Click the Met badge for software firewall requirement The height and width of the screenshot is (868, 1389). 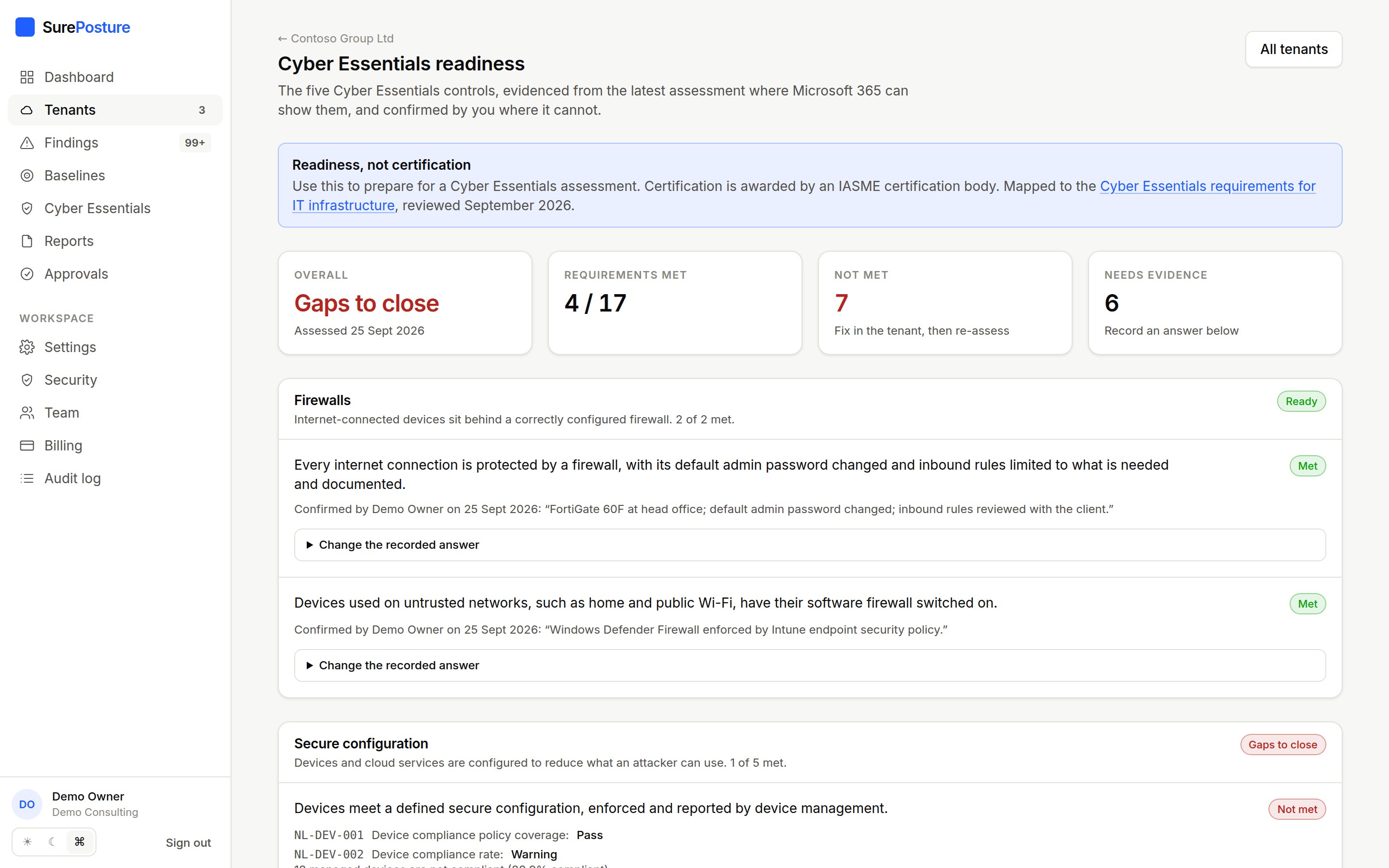pos(1307,603)
